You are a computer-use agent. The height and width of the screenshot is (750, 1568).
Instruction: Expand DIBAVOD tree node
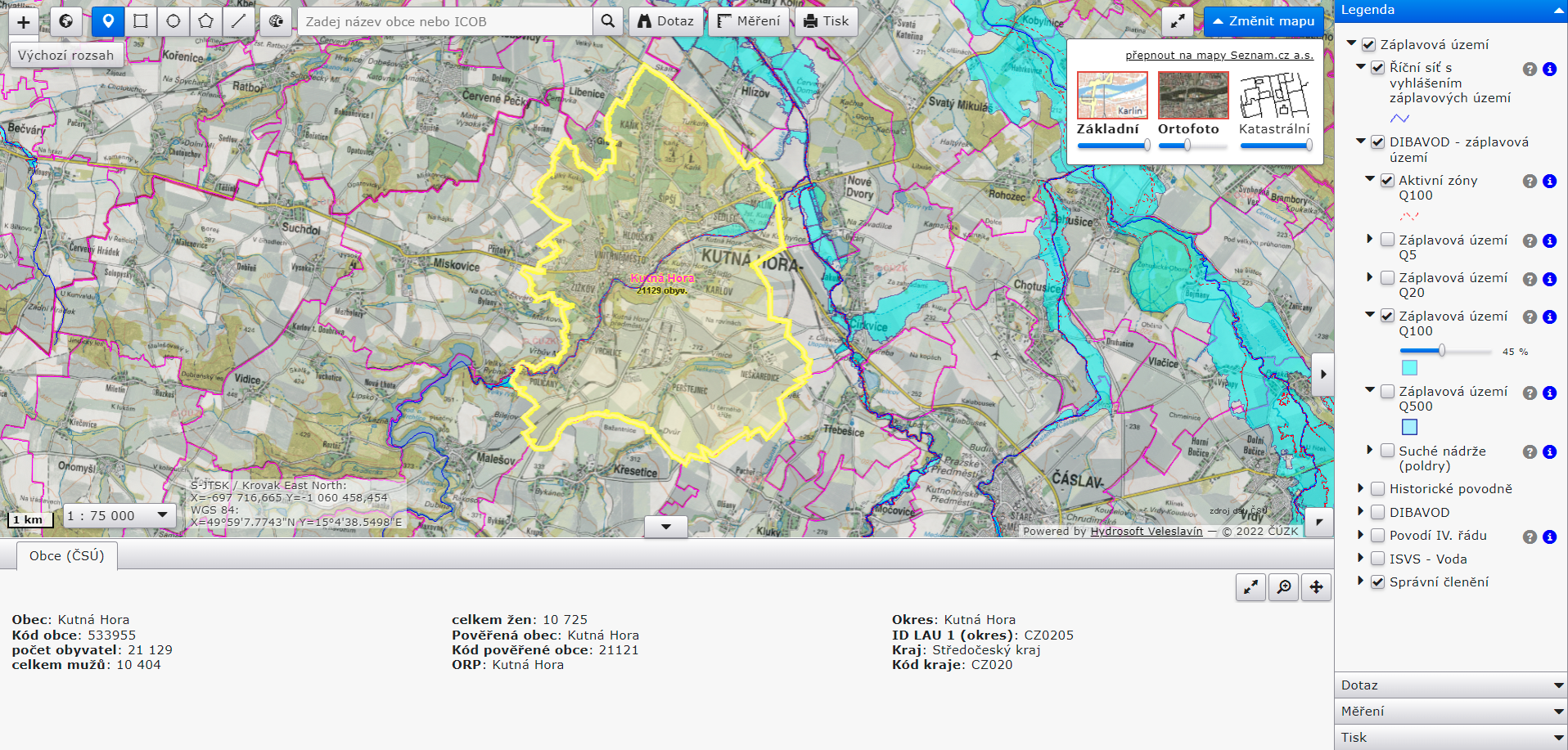point(1360,512)
